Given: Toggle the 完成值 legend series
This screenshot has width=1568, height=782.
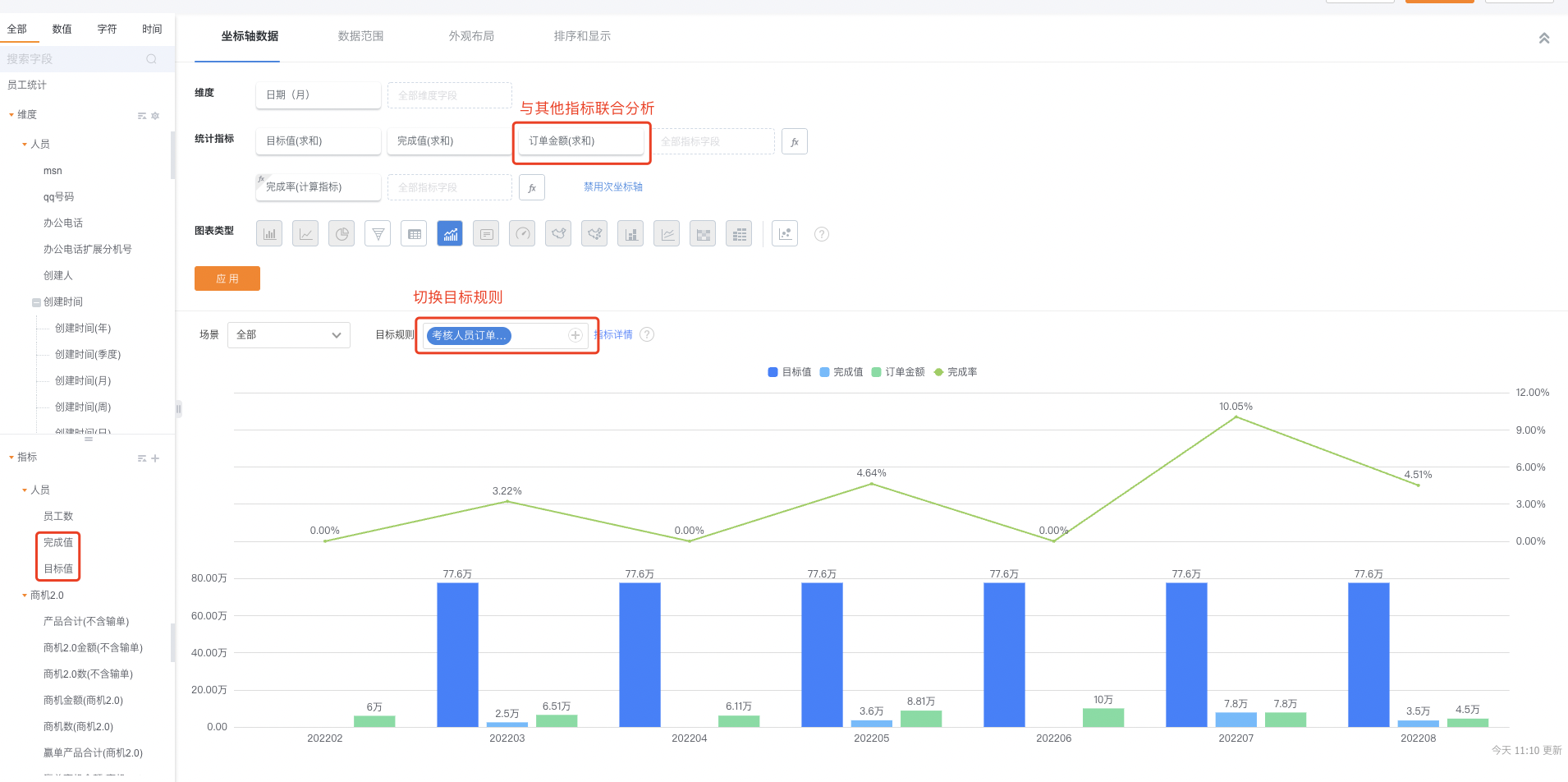Looking at the screenshot, I should pyautogui.click(x=841, y=372).
